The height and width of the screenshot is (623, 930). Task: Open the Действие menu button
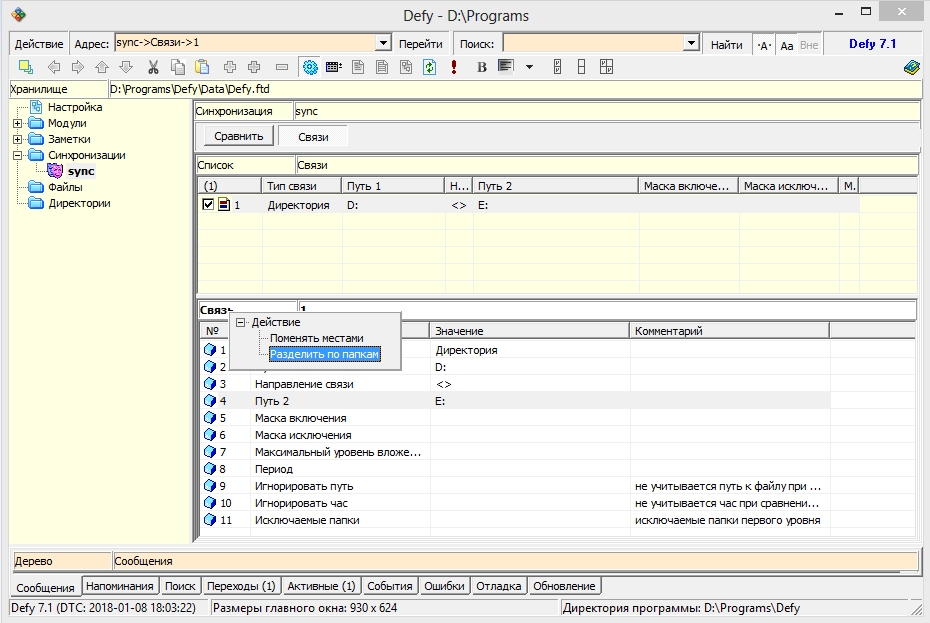coord(39,44)
